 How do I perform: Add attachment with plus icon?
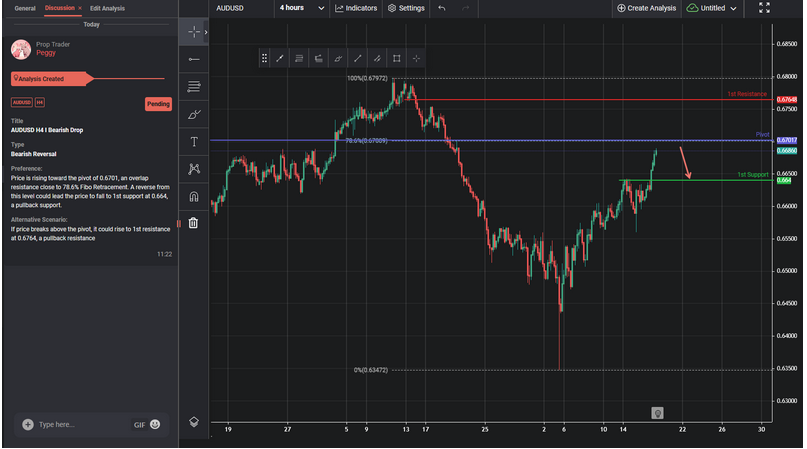click(28, 425)
